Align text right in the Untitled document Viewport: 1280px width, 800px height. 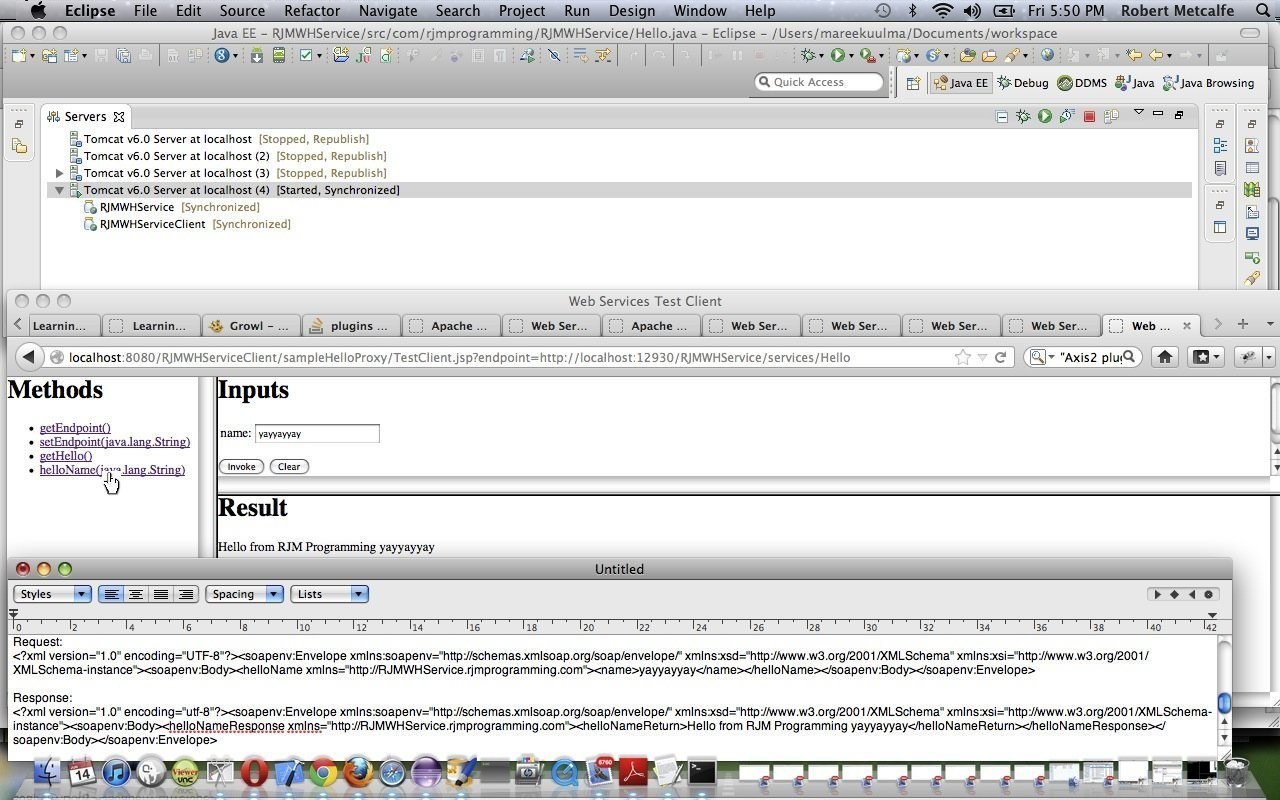click(185, 594)
